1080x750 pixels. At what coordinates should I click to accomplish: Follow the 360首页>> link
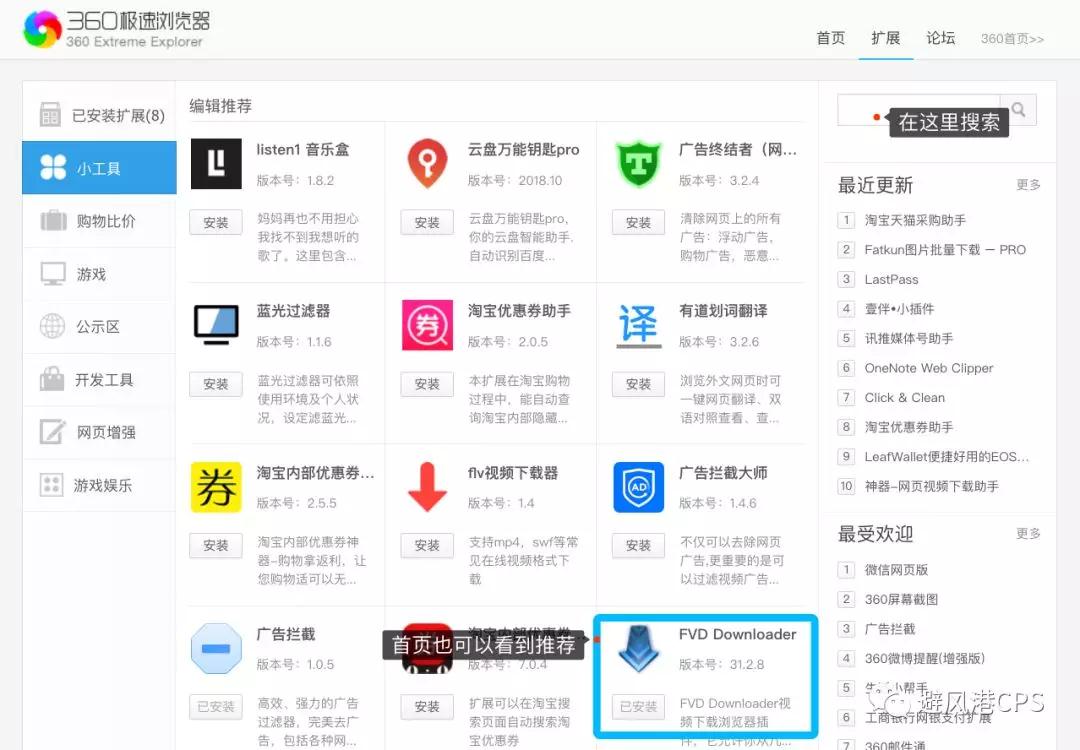pyautogui.click(x=1012, y=39)
